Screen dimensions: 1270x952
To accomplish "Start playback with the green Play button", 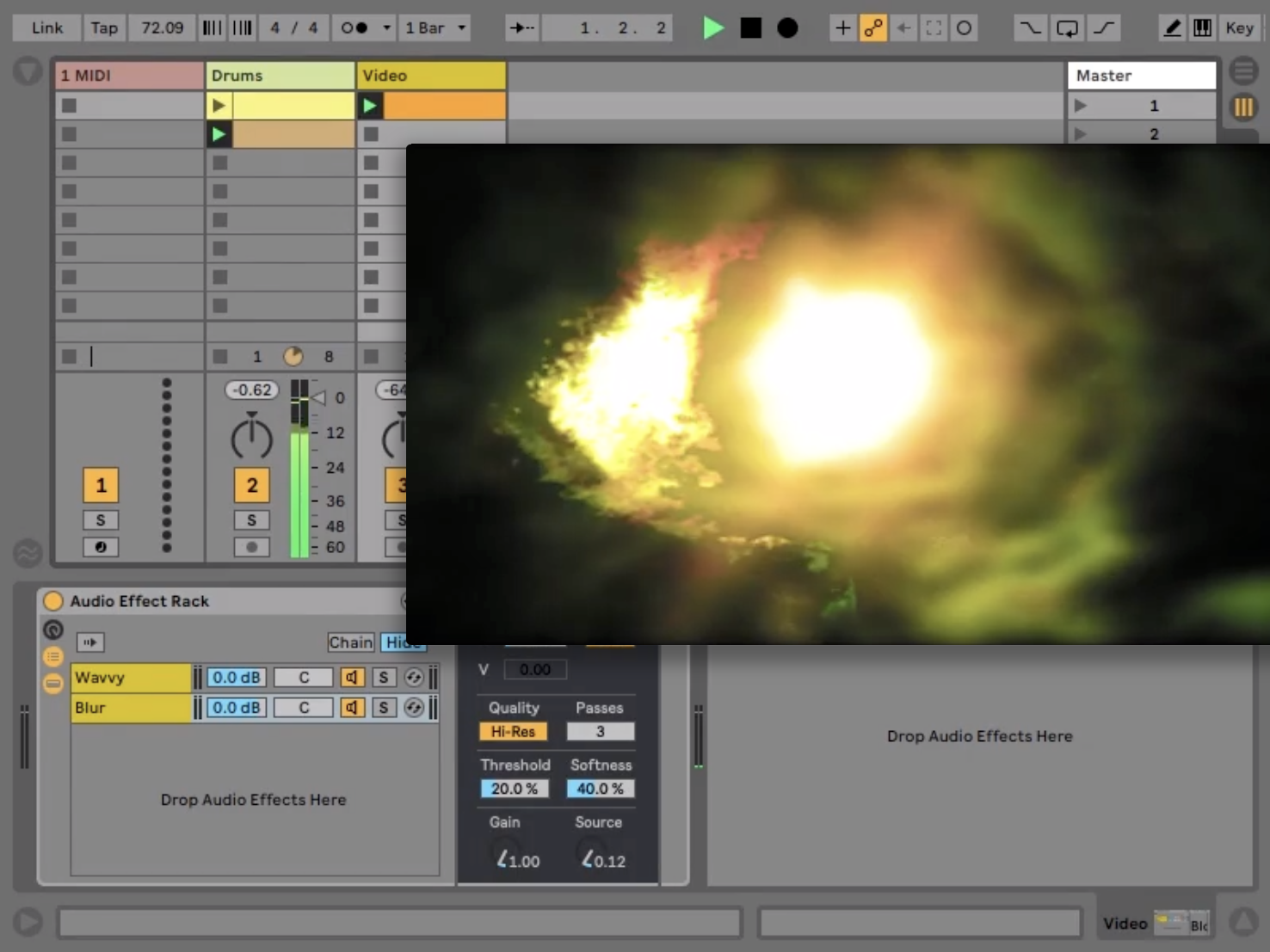I will (x=712, y=28).
